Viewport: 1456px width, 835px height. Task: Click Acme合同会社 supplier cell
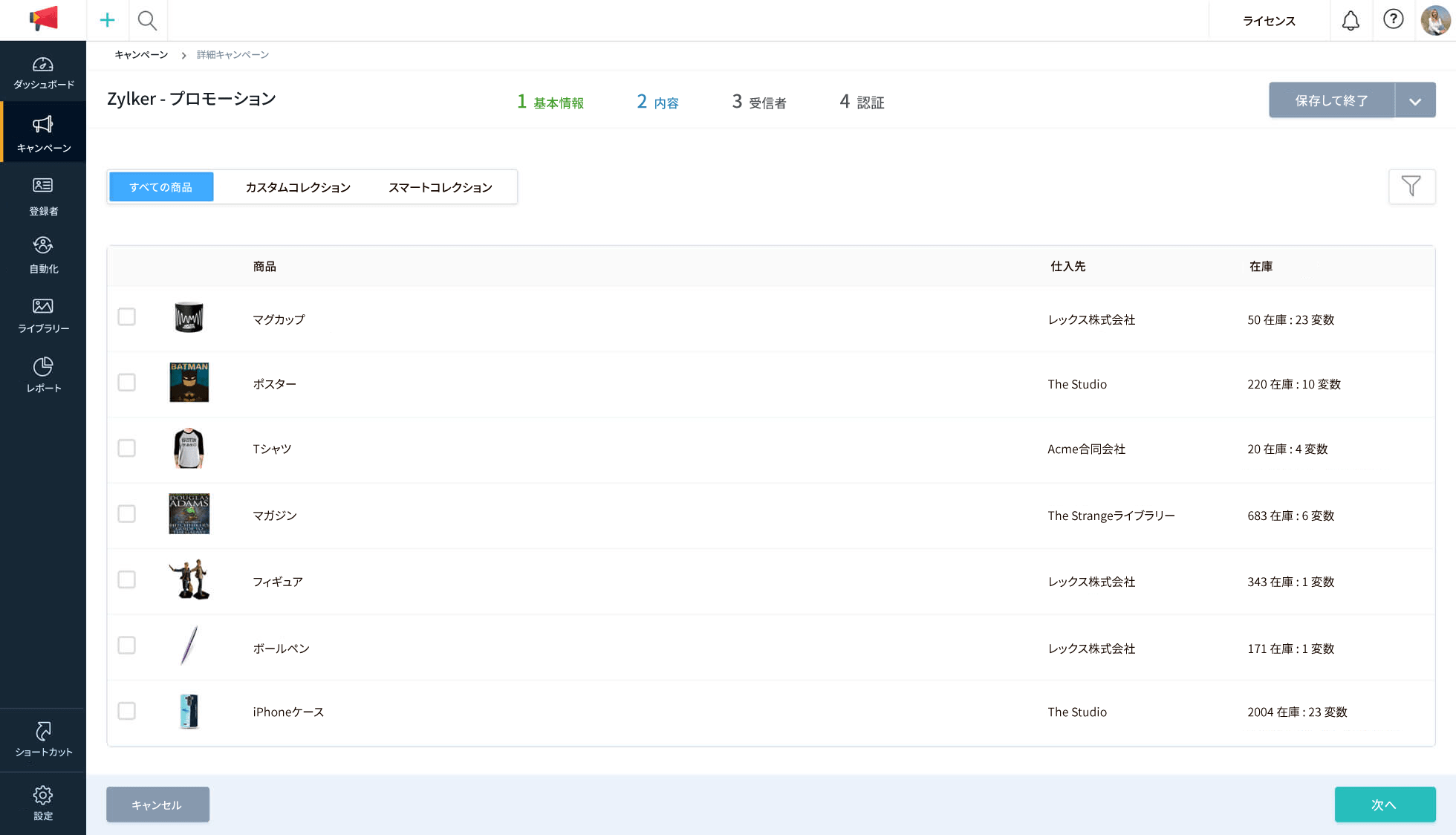pyautogui.click(x=1086, y=449)
